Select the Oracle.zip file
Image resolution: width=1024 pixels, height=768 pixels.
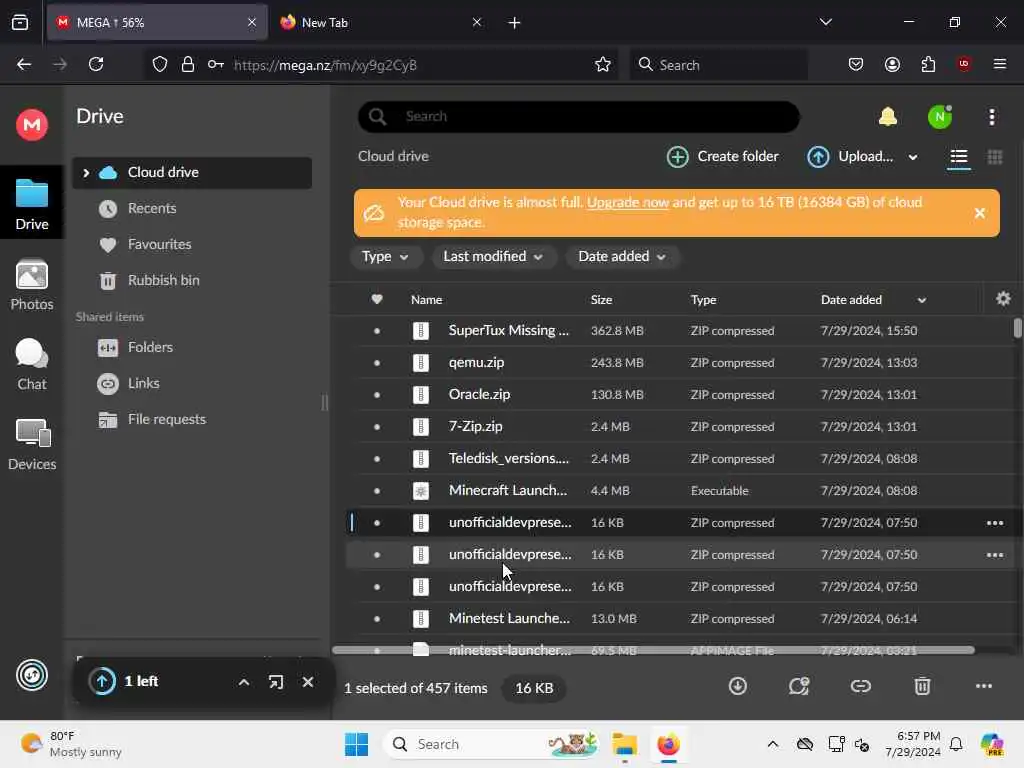tap(679, 394)
